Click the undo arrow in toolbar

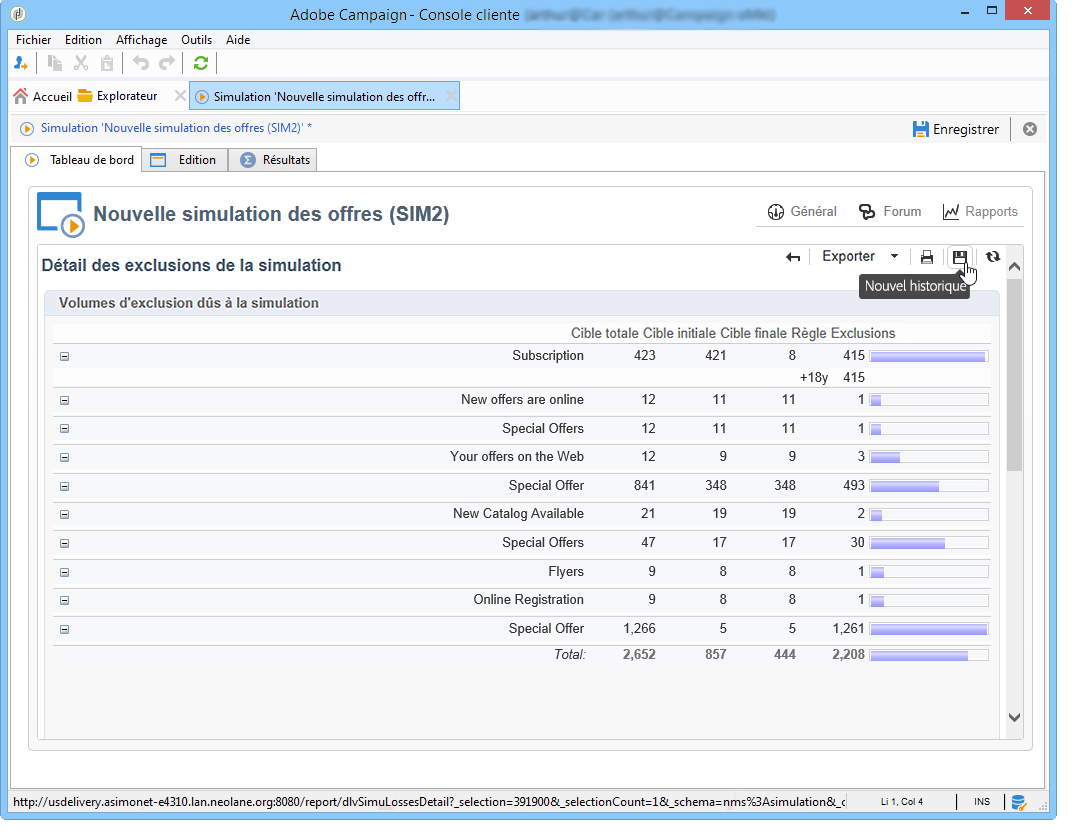point(141,63)
